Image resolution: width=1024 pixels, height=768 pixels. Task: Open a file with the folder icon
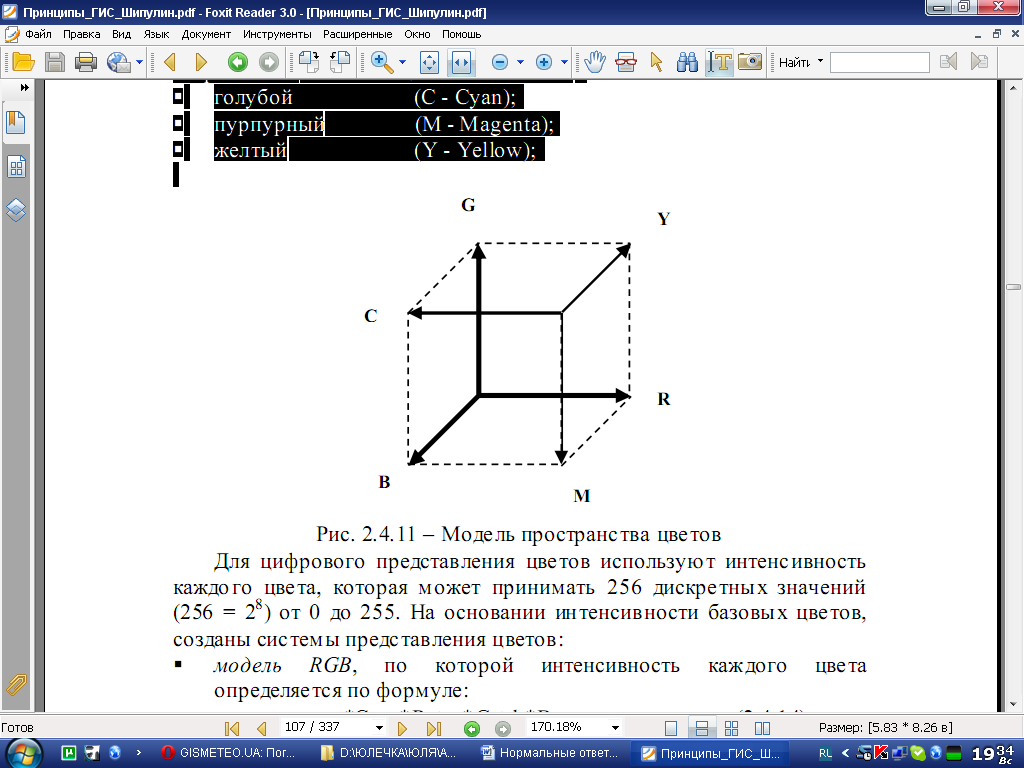[x=24, y=63]
